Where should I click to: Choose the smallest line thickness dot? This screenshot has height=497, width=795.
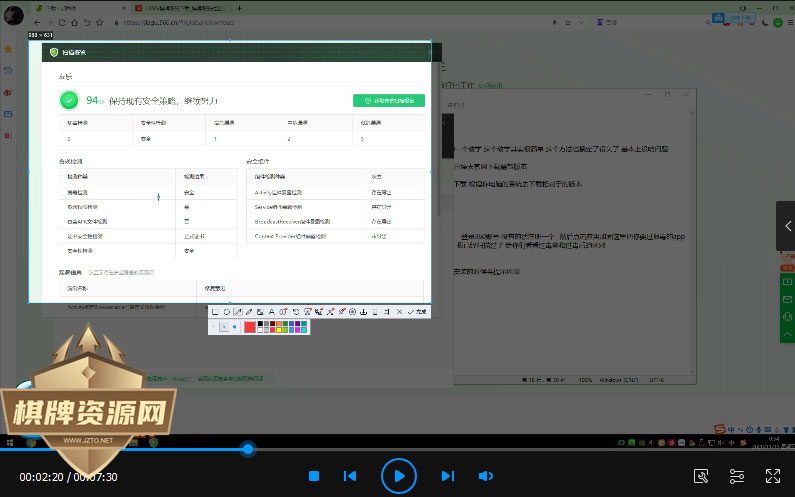(213, 327)
